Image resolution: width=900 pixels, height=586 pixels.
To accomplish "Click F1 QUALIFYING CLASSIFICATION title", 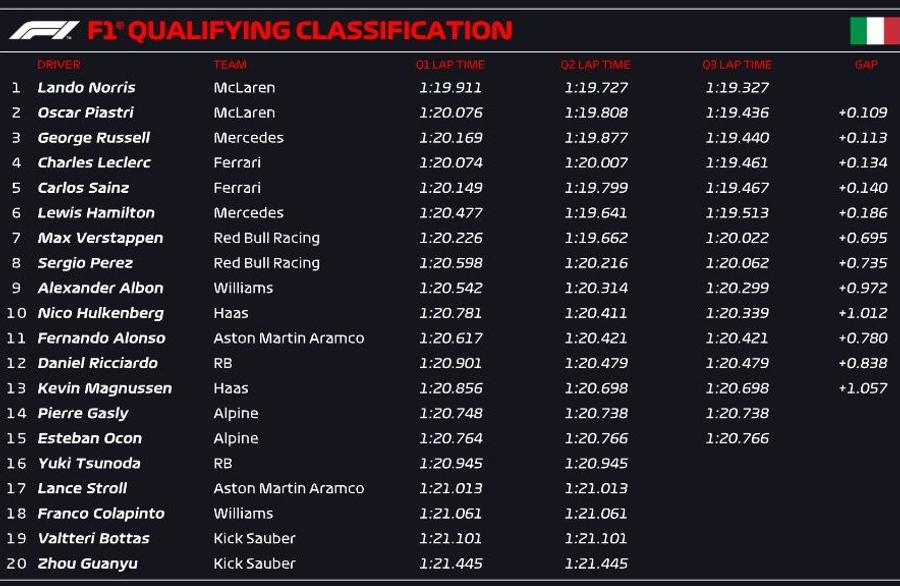I will coord(299,30).
